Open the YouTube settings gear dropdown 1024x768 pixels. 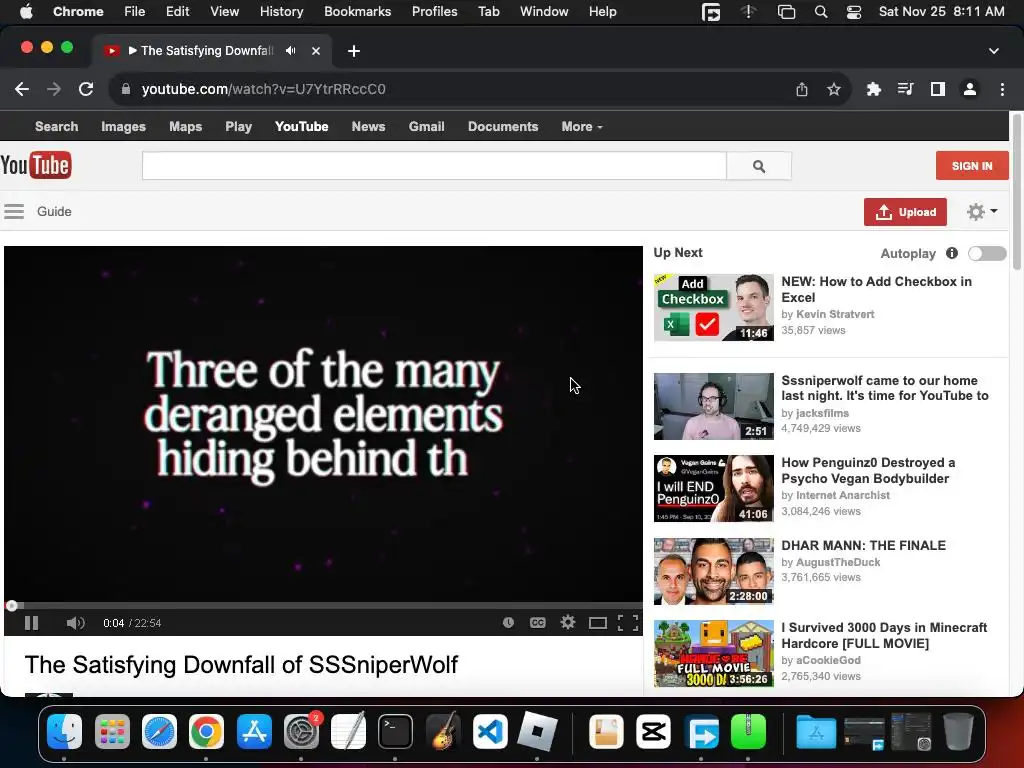pos(982,212)
